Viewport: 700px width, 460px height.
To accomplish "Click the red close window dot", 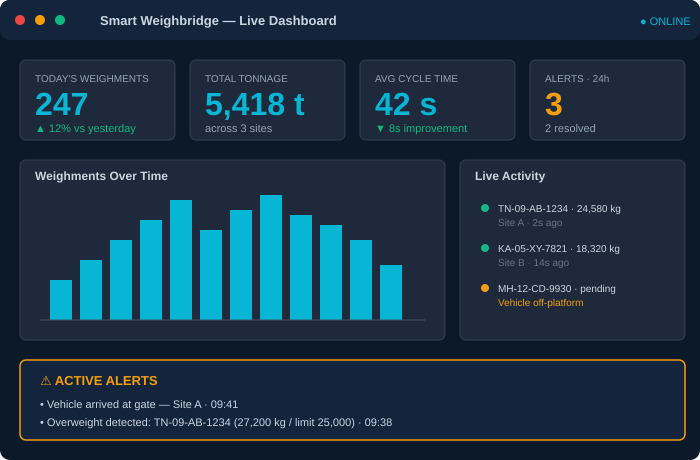I will [x=20, y=20].
